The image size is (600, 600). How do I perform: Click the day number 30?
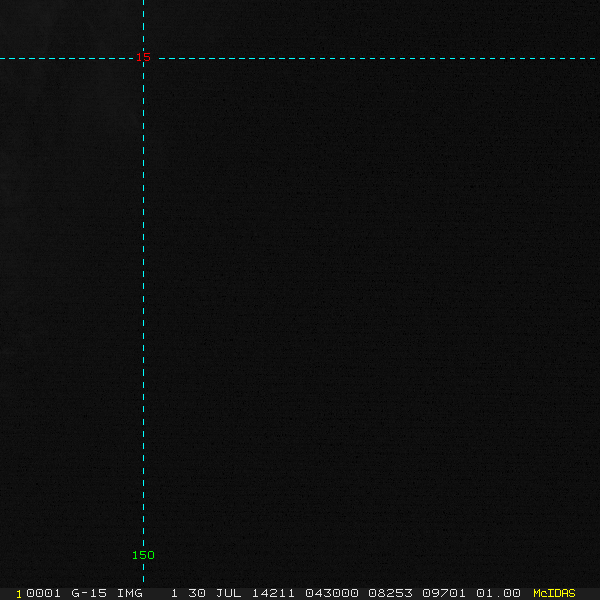pos(197,593)
